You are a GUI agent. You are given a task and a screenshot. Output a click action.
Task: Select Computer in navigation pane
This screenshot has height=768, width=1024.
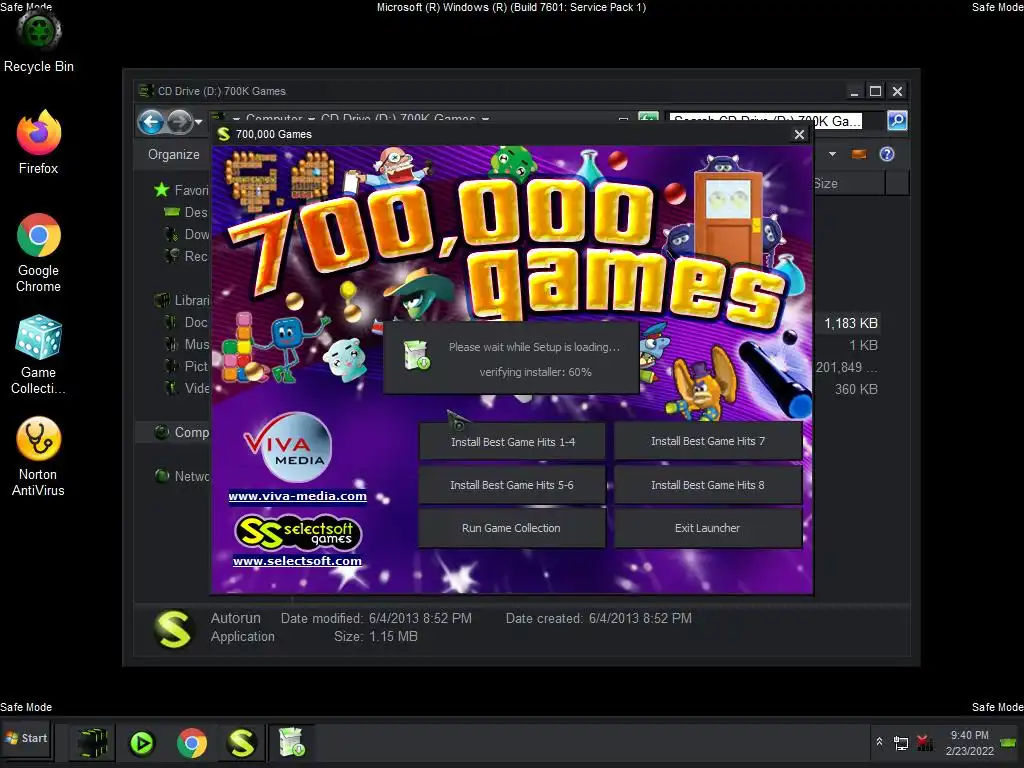point(174,432)
